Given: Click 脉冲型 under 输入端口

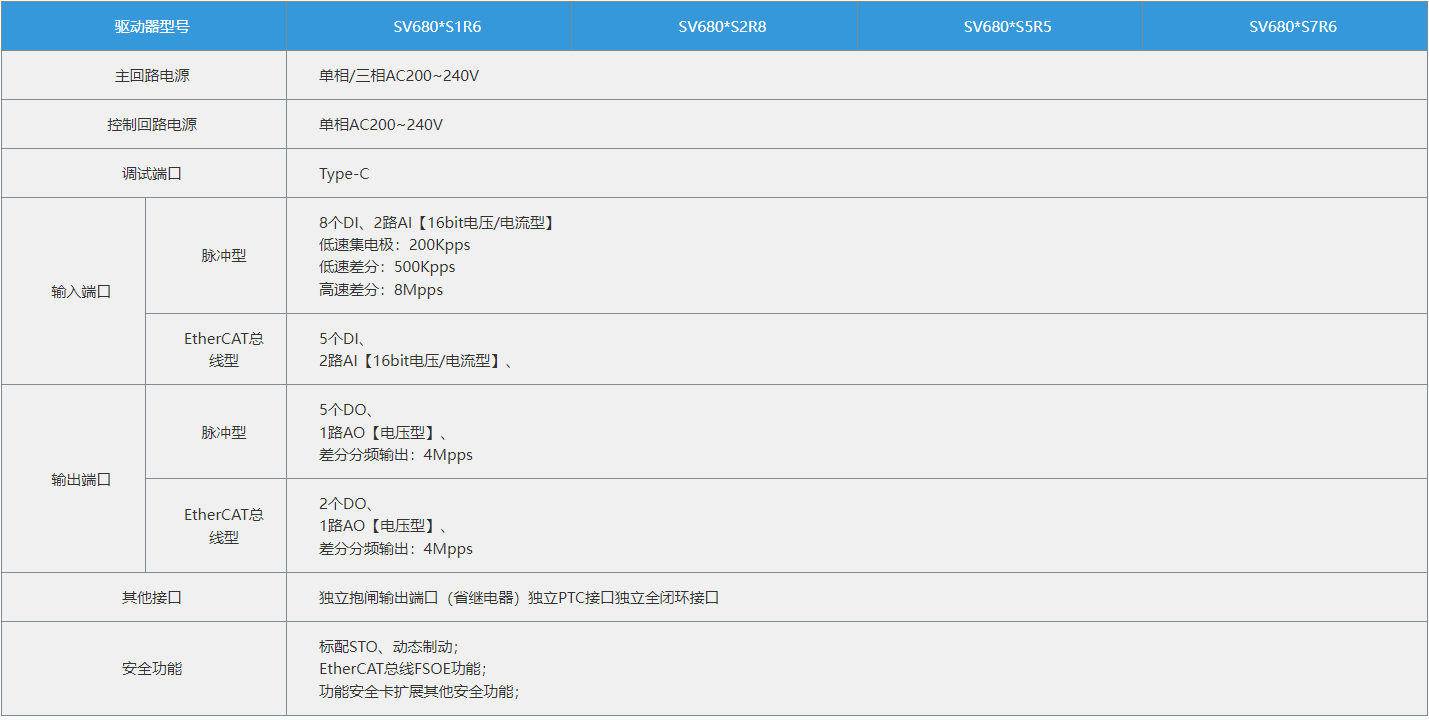Looking at the screenshot, I should point(223,255).
